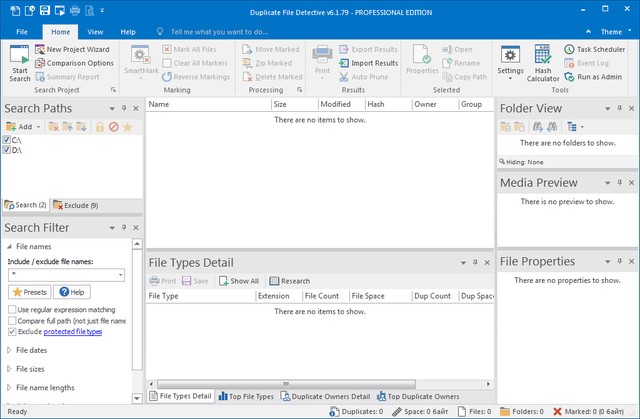Click the Research toolbar button
The image size is (640, 419).
coord(288,281)
